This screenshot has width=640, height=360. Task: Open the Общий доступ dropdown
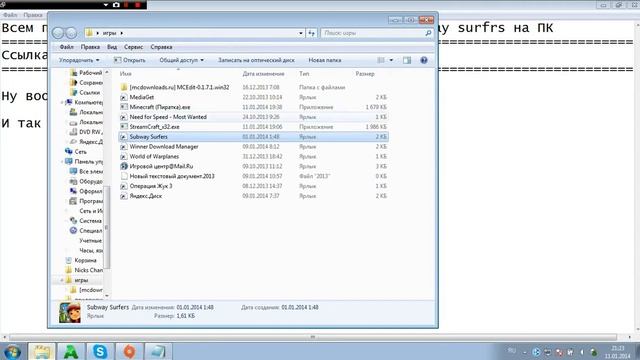pyautogui.click(x=181, y=60)
